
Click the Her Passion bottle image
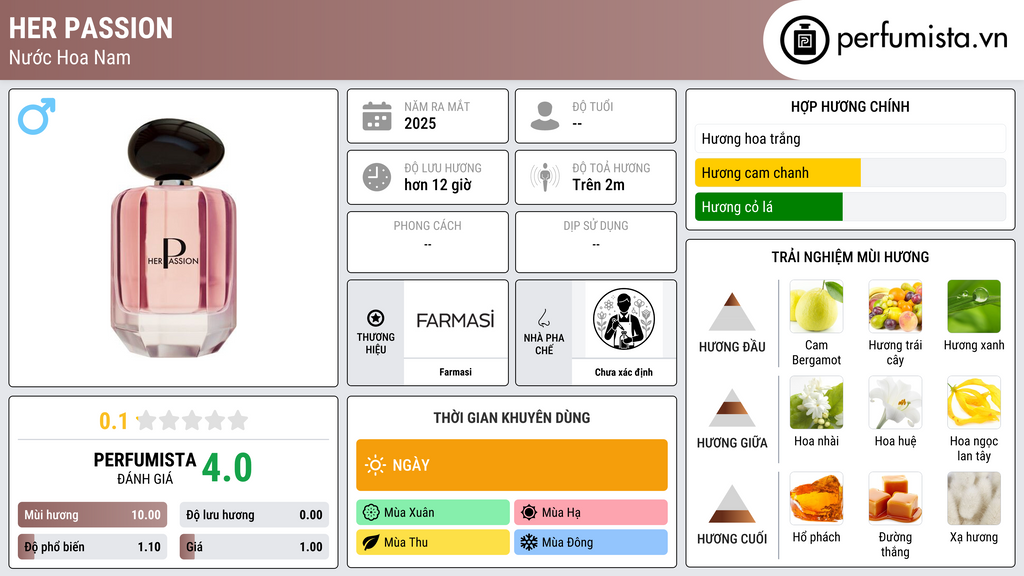point(174,238)
